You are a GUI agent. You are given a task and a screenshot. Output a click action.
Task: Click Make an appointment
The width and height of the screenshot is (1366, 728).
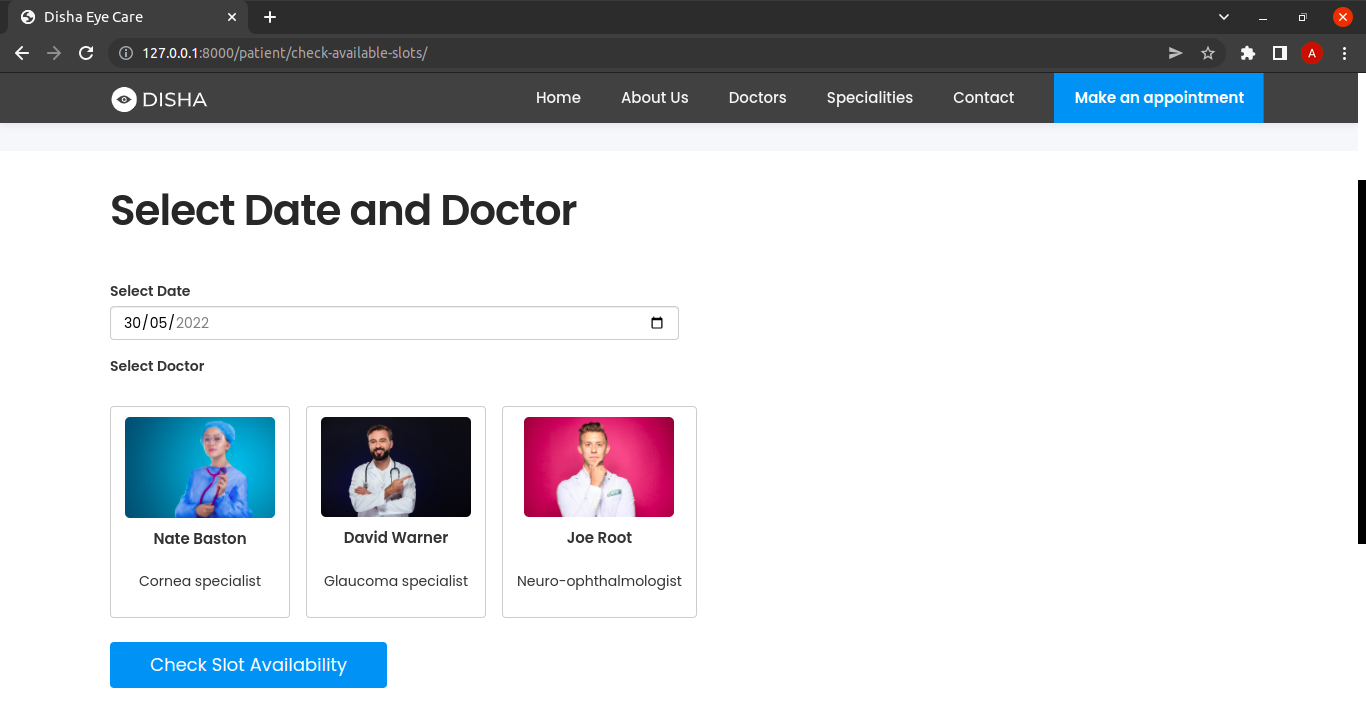1157,97
